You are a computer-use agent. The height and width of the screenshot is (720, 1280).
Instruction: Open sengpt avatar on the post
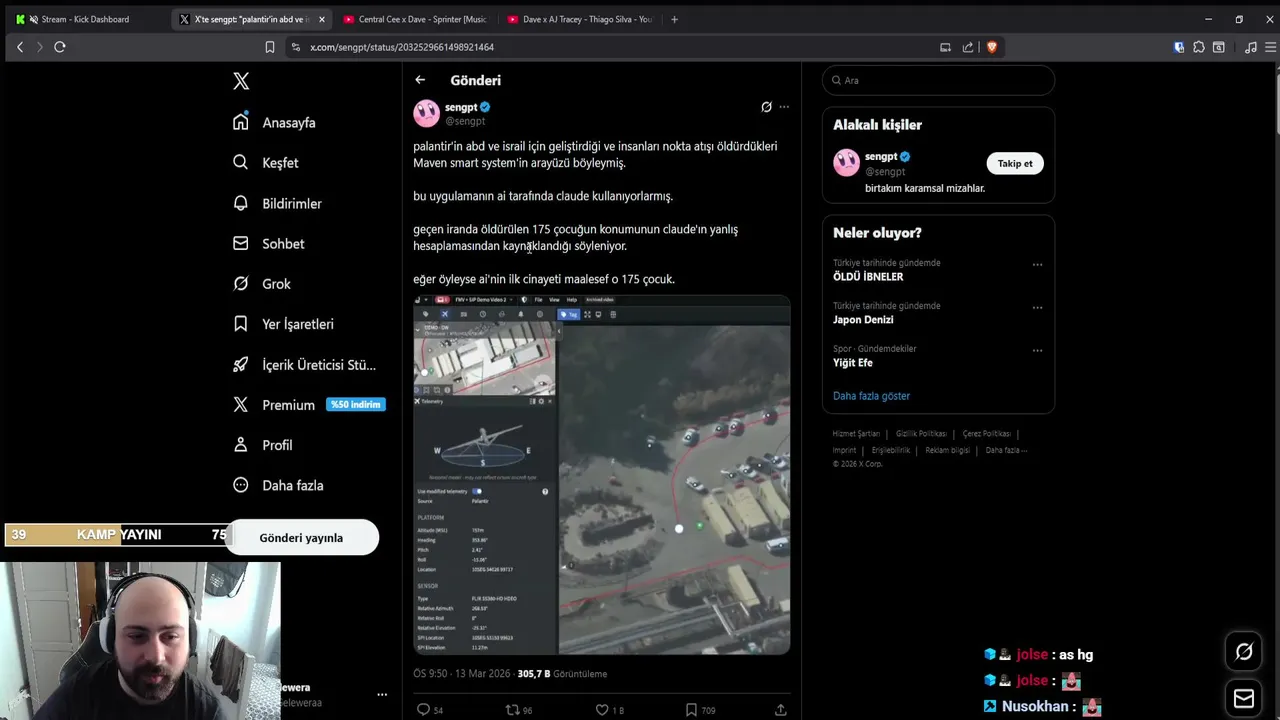click(427, 113)
